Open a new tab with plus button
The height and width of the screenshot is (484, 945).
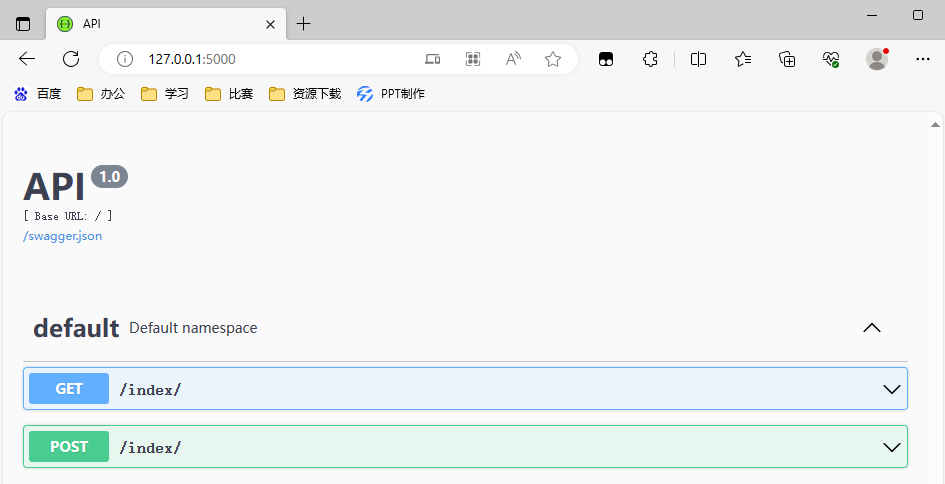[x=304, y=24]
